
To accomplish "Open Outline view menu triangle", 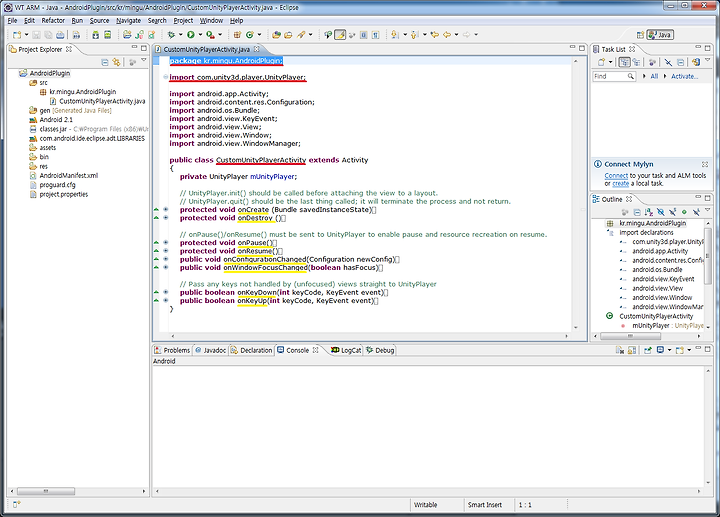I will coord(708,210).
